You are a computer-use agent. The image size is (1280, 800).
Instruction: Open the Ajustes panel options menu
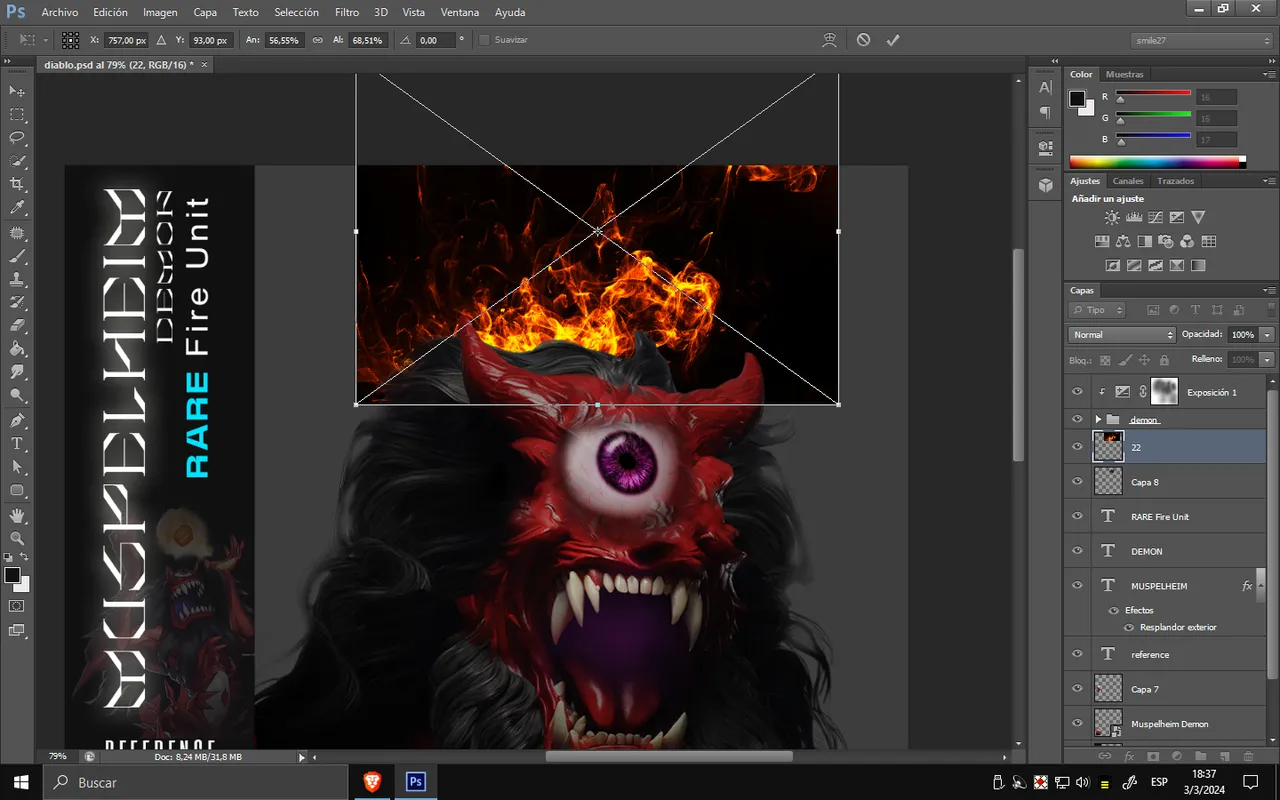pos(1270,181)
